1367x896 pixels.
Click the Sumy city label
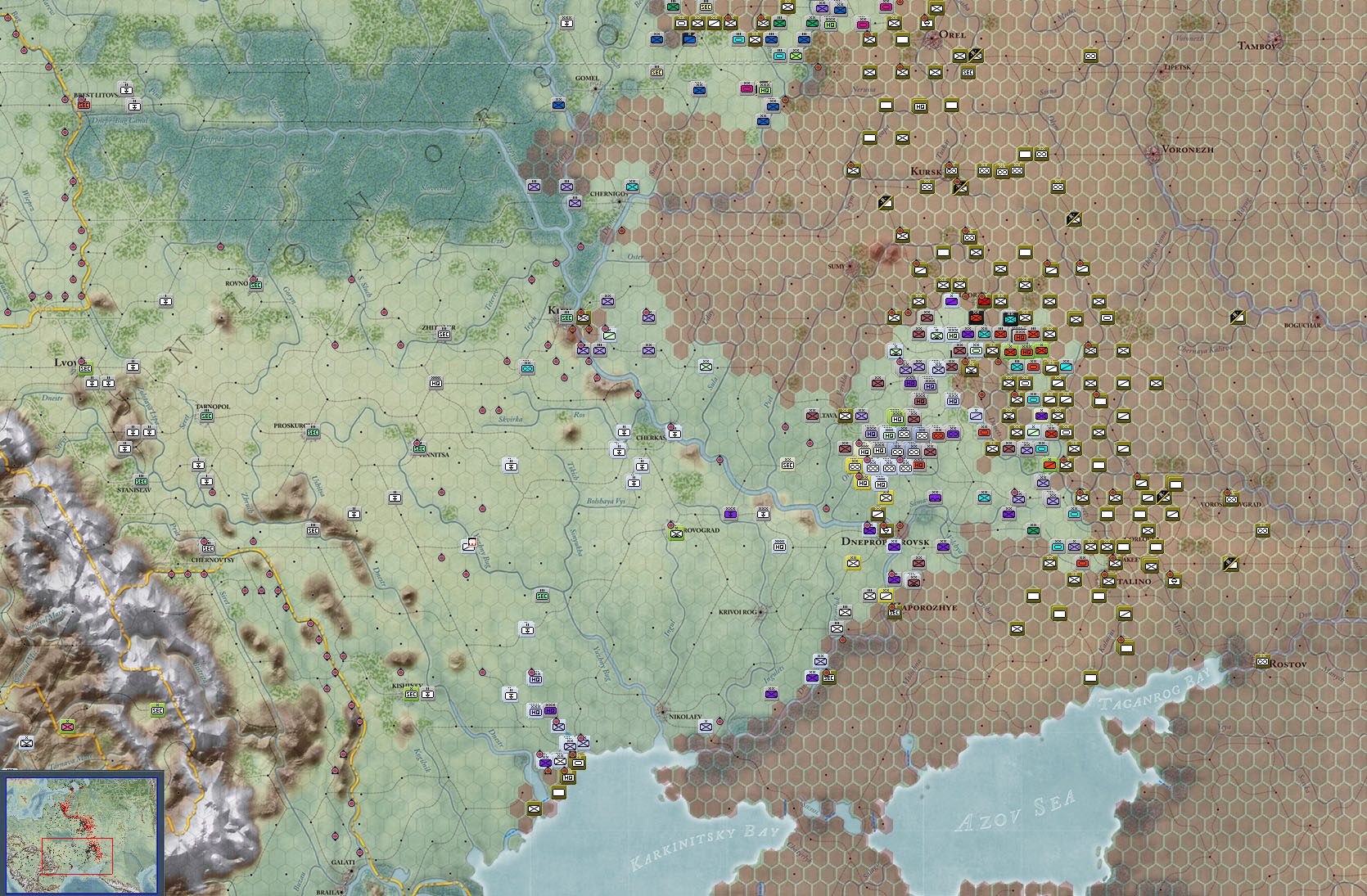(x=837, y=267)
